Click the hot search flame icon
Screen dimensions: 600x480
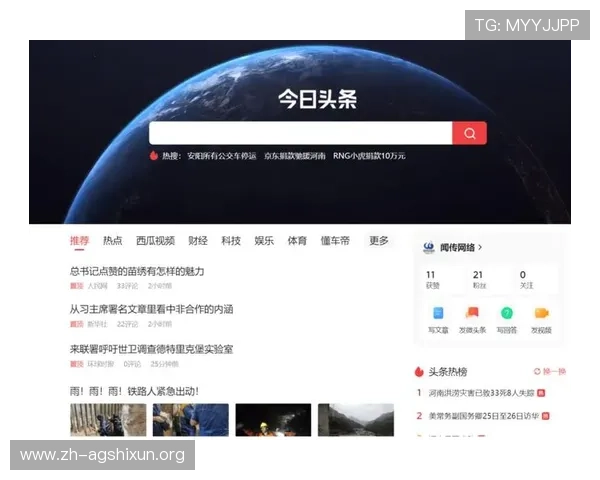pos(154,155)
